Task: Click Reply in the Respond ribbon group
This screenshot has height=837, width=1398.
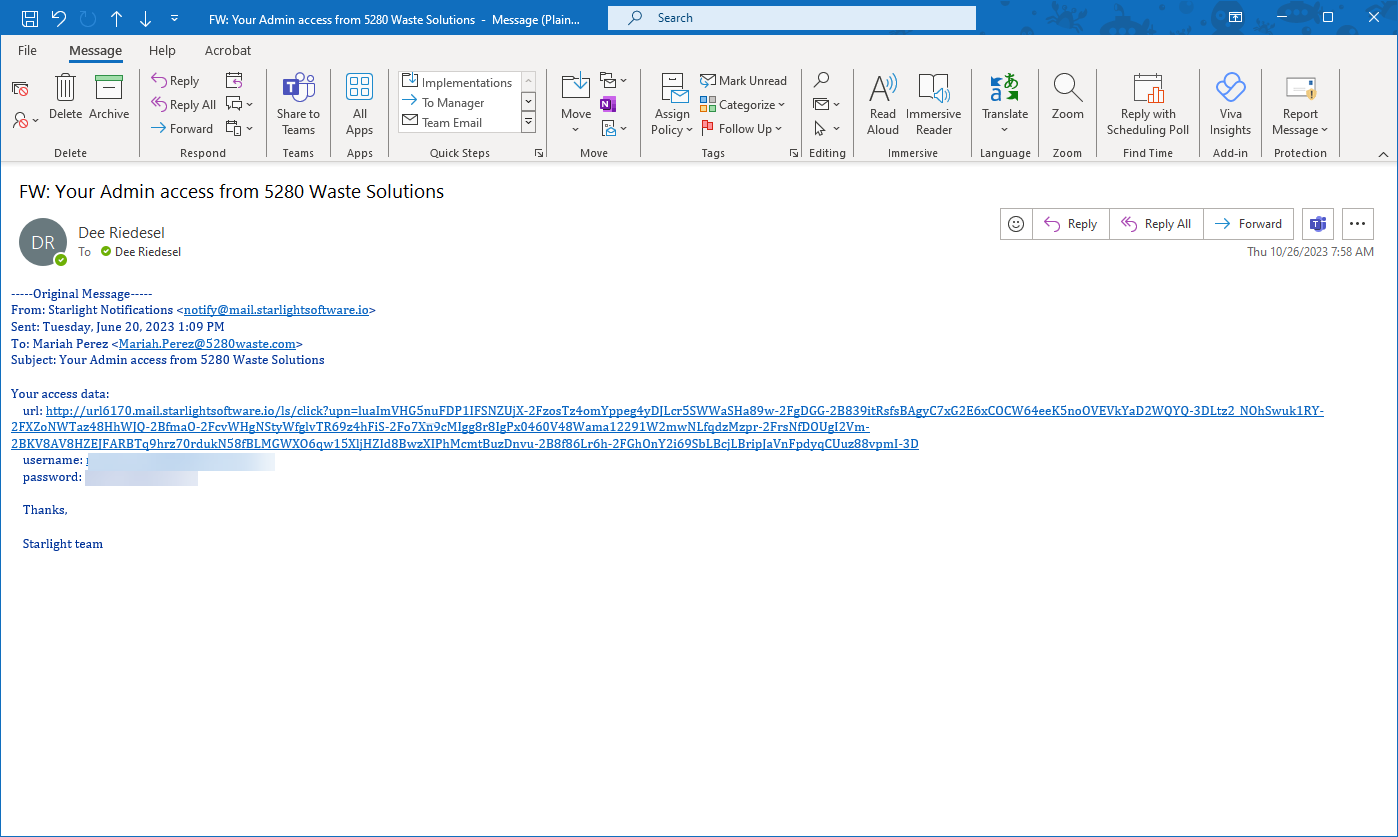Action: click(x=175, y=81)
